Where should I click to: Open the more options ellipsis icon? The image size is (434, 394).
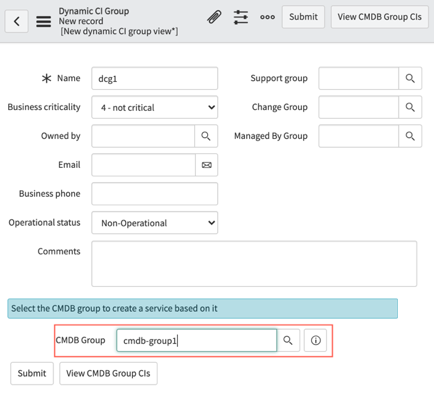point(268,17)
